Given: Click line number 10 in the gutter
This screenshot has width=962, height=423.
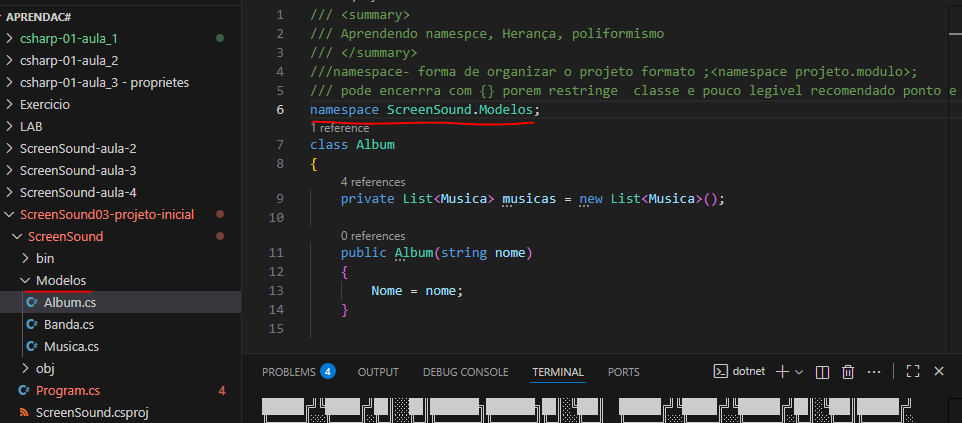Looking at the screenshot, I should (277, 217).
